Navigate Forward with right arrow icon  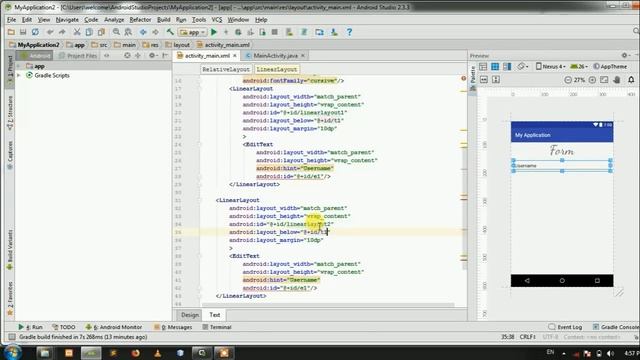[156, 32]
